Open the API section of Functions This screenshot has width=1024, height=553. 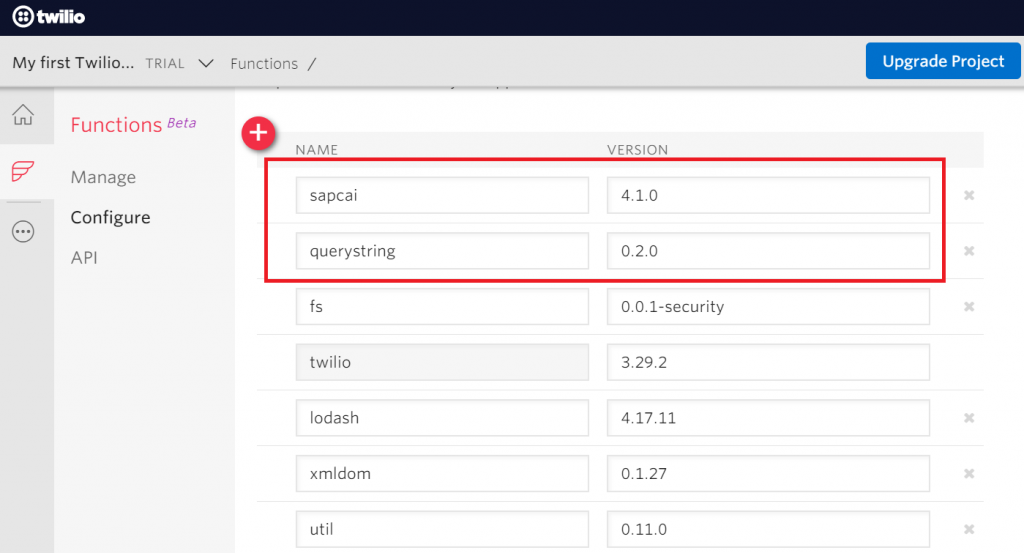click(84, 258)
